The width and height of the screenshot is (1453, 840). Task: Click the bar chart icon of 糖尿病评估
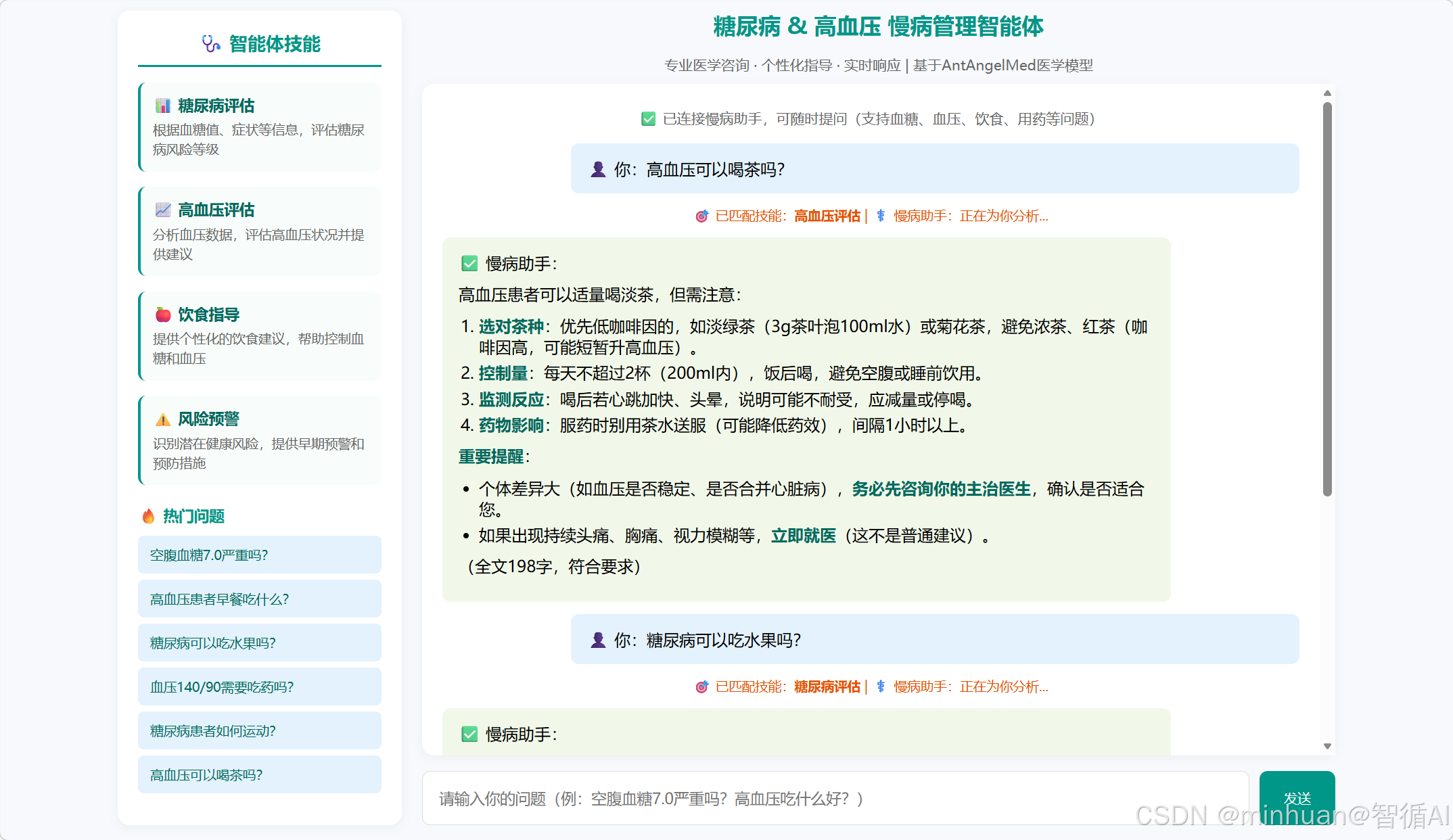(x=163, y=106)
